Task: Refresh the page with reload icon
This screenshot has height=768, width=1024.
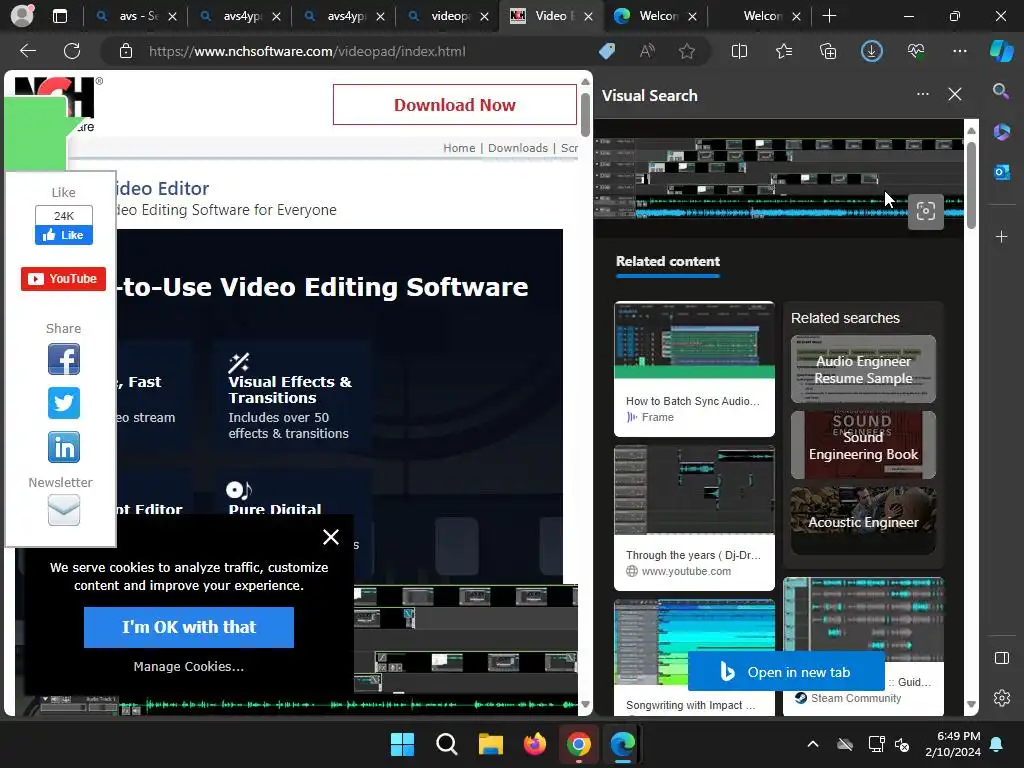Action: pyautogui.click(x=72, y=51)
